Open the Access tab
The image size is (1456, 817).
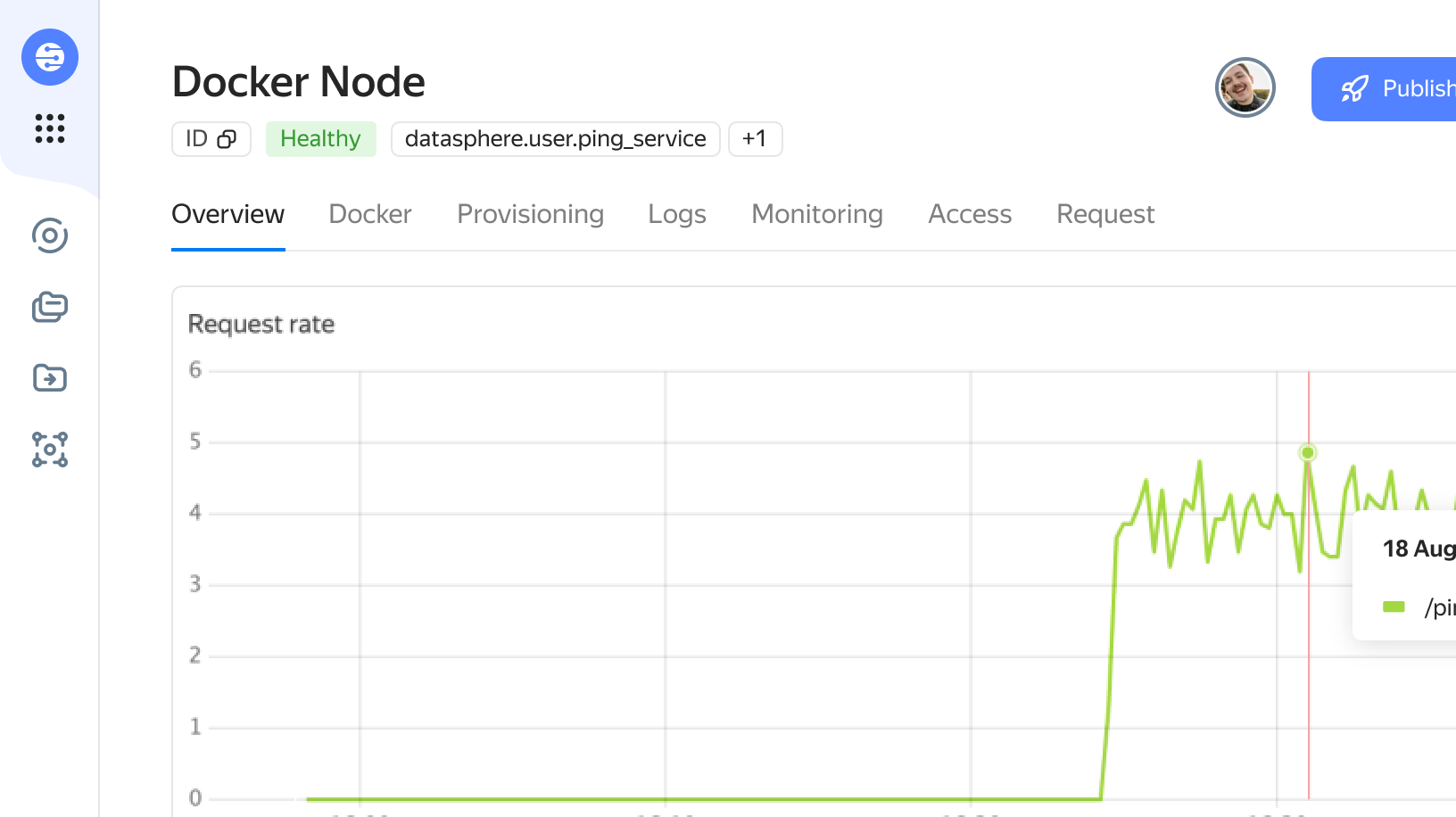pos(970,214)
